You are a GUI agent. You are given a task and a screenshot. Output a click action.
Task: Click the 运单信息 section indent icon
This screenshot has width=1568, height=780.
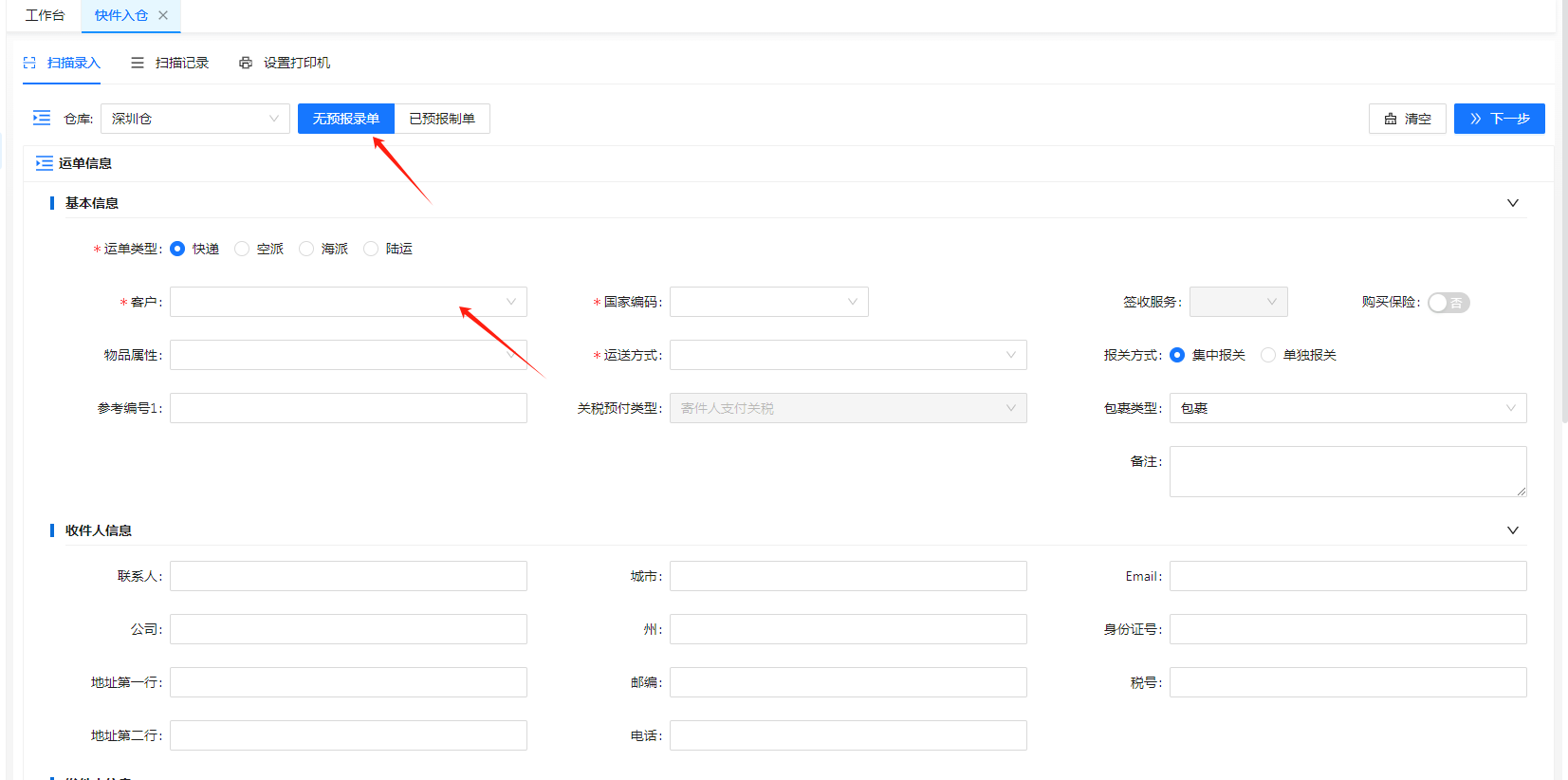[44, 163]
